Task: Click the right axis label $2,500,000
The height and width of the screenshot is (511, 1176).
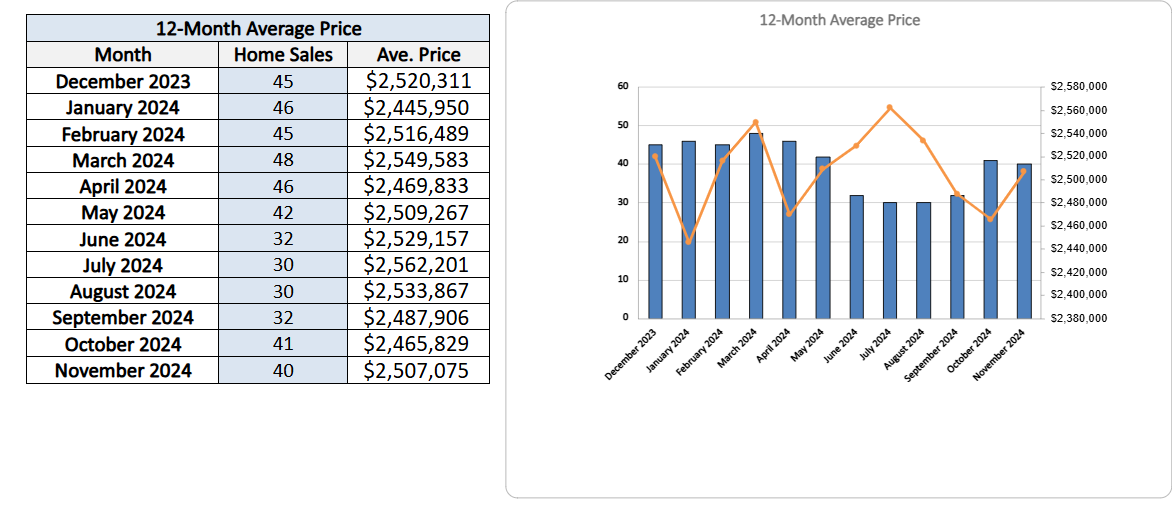Action: [x=1079, y=179]
